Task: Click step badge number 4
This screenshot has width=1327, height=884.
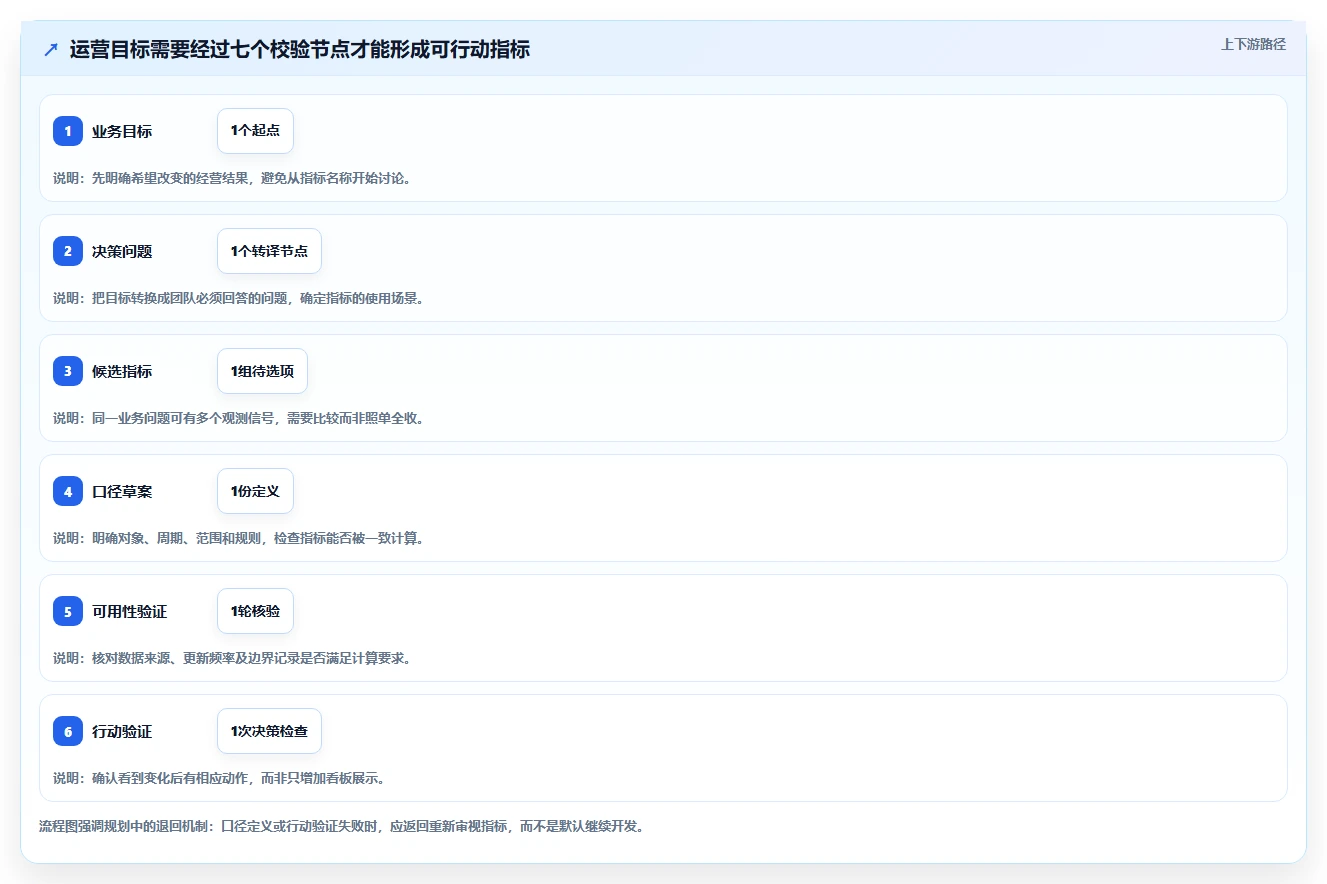Action: coord(68,491)
